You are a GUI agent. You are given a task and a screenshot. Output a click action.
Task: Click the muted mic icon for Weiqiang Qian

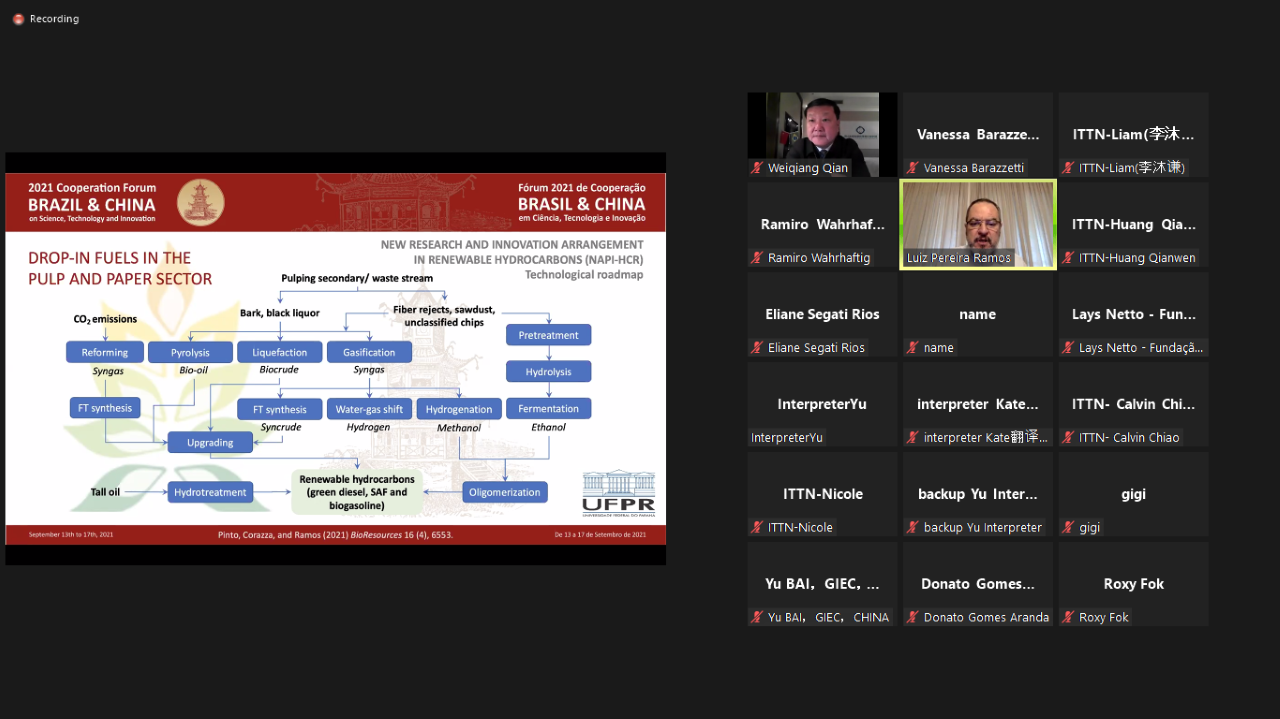coord(757,168)
